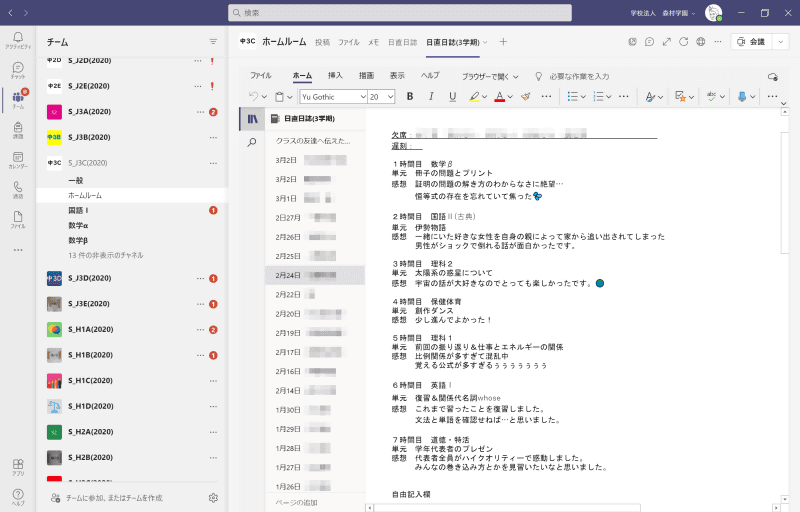This screenshot has height=512, width=800.
Task: Open the Help icon at bottom left
Action: point(18,497)
